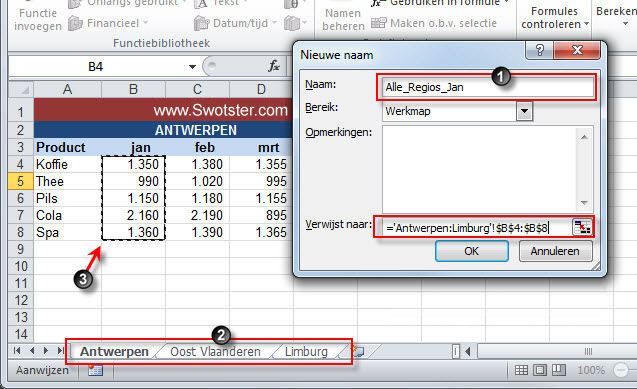Switch to Page Break Preview icon
637x389 pixels.
click(x=559, y=370)
